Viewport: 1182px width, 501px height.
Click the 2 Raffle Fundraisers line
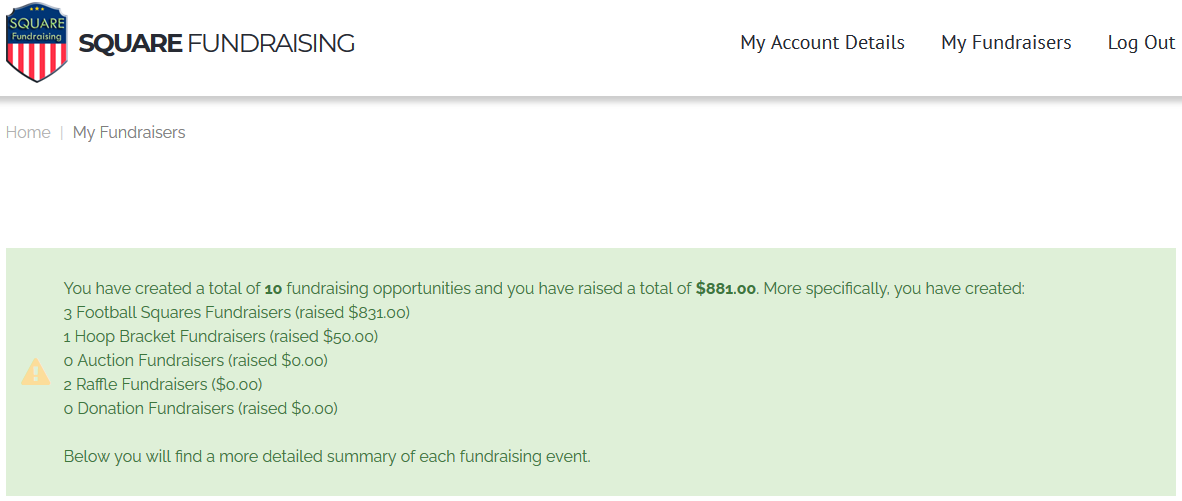tap(162, 385)
